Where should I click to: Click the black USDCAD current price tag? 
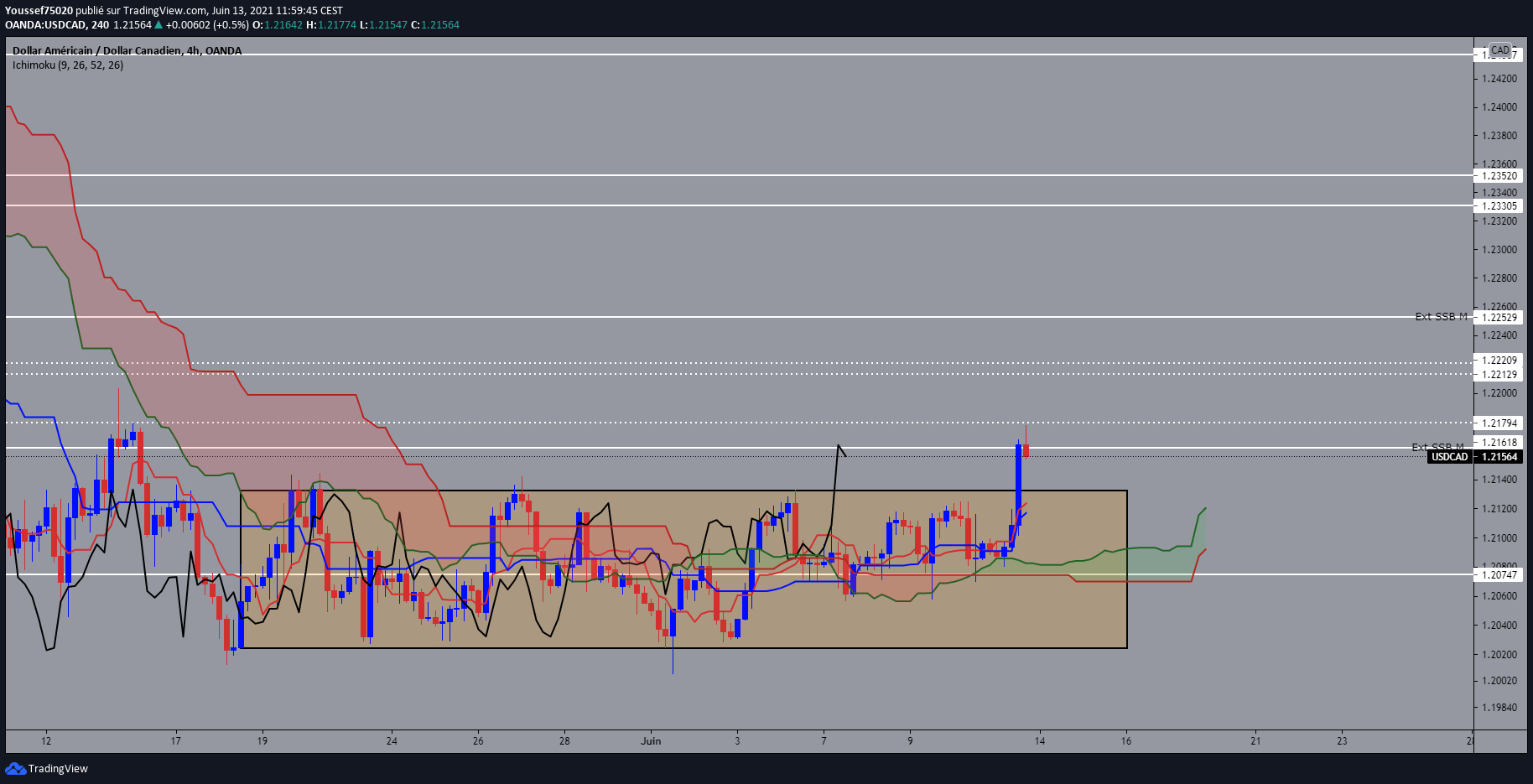pyautogui.click(x=1473, y=457)
